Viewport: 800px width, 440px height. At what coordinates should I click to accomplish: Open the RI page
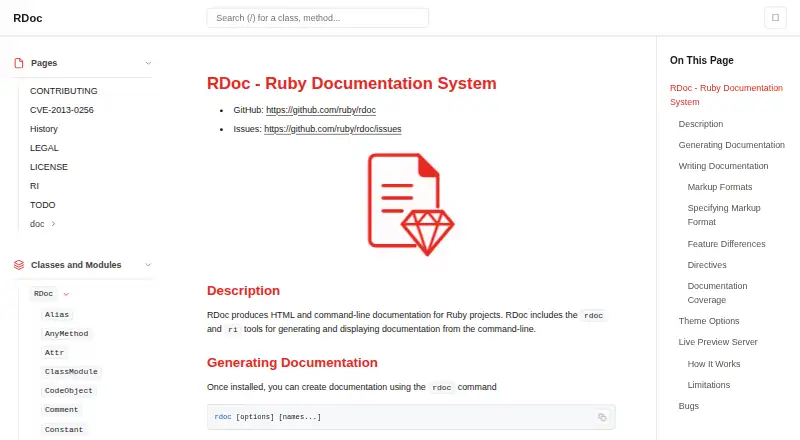(x=34, y=186)
